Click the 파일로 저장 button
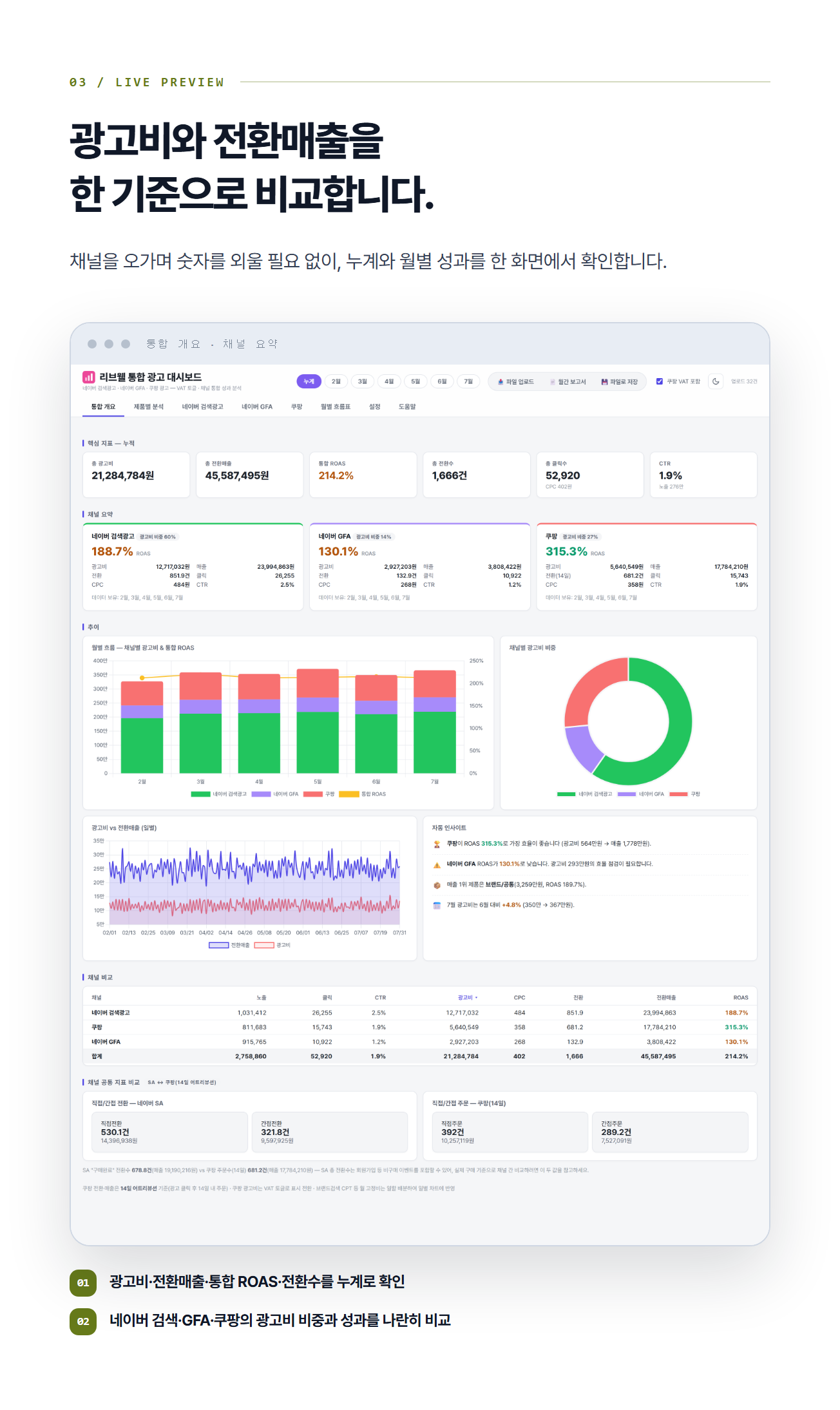Screen dimensions: 840x1410 coord(620,382)
